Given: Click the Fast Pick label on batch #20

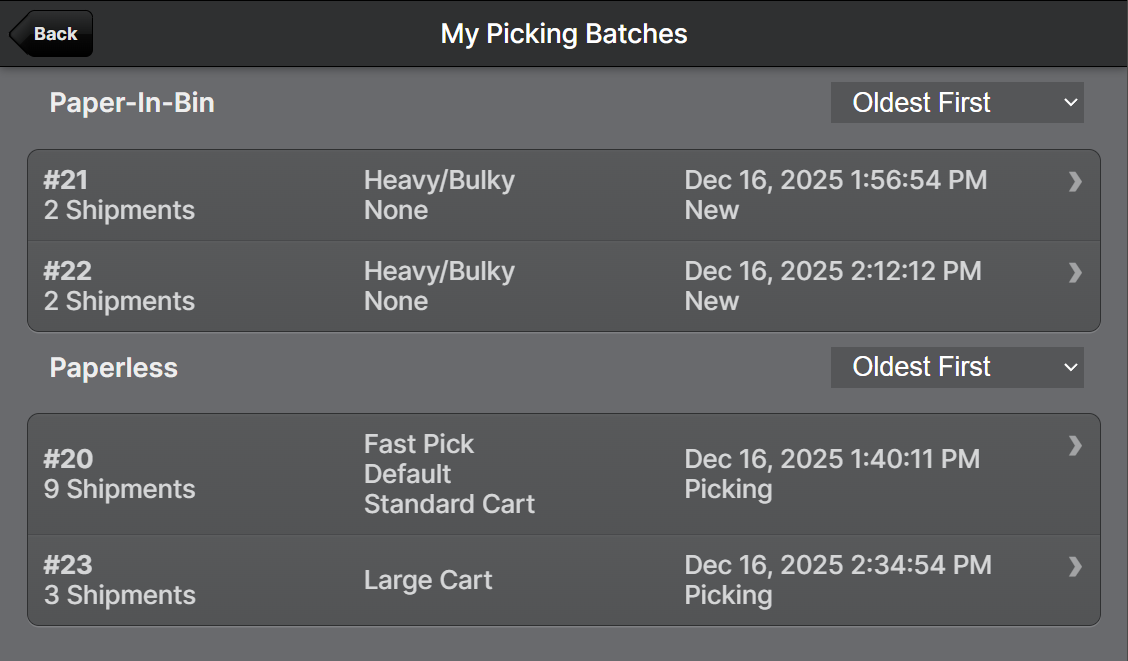Looking at the screenshot, I should 419,444.
